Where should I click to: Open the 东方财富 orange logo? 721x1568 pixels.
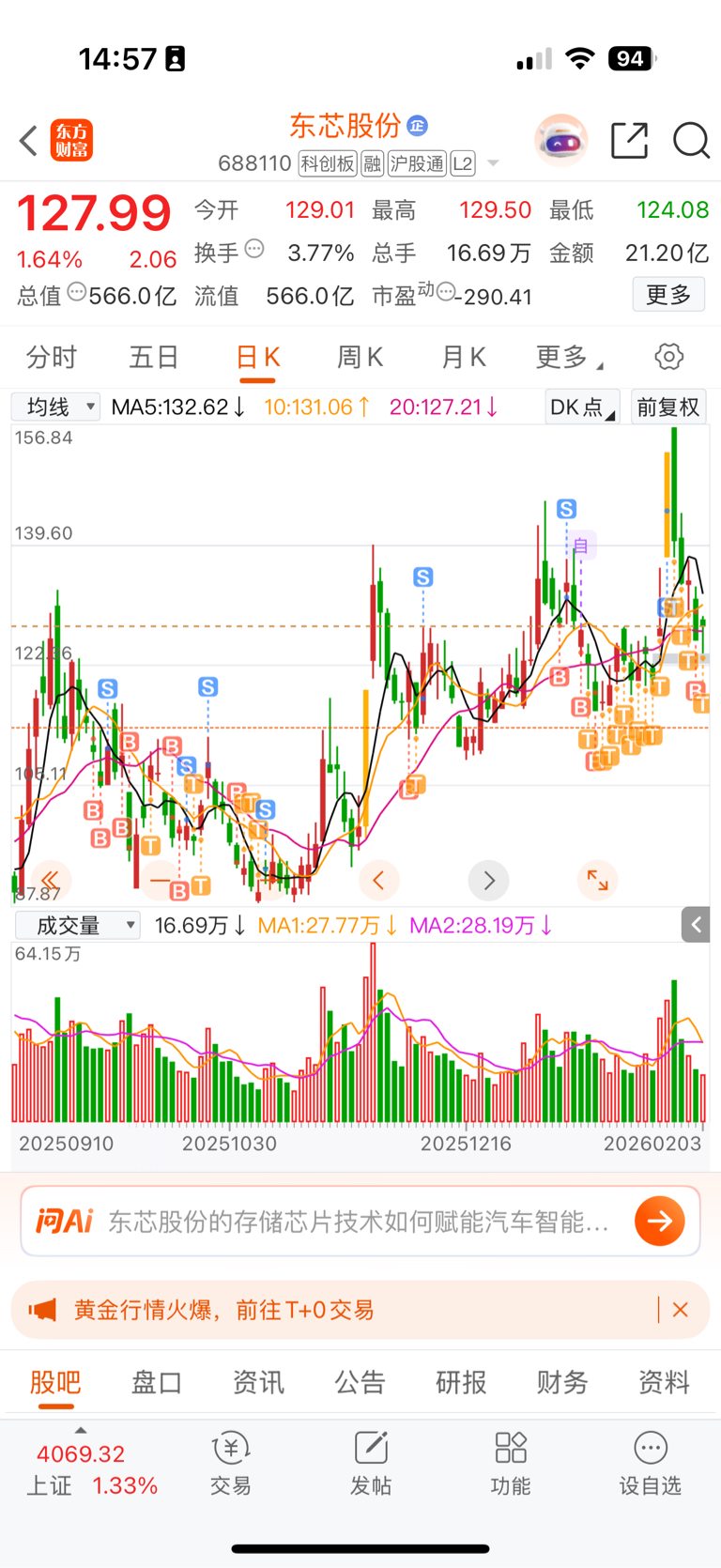pyautogui.click(x=71, y=141)
